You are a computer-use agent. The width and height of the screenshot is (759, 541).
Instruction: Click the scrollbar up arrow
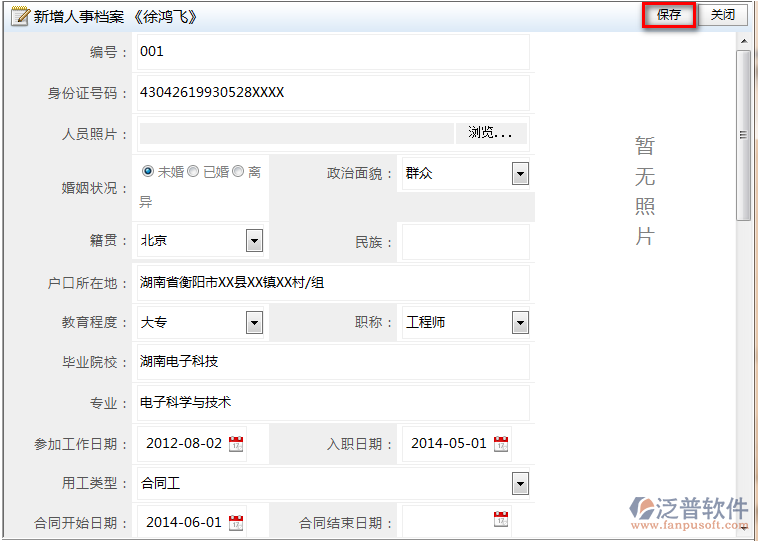(744, 41)
